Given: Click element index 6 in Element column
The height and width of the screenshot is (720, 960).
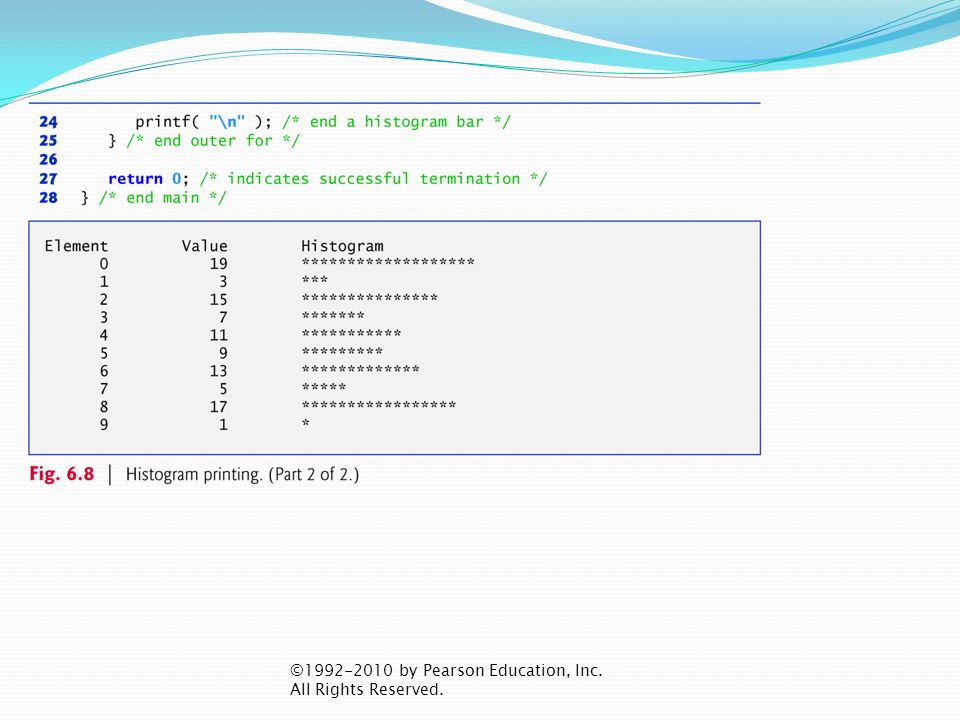Looking at the screenshot, I should coord(103,371).
